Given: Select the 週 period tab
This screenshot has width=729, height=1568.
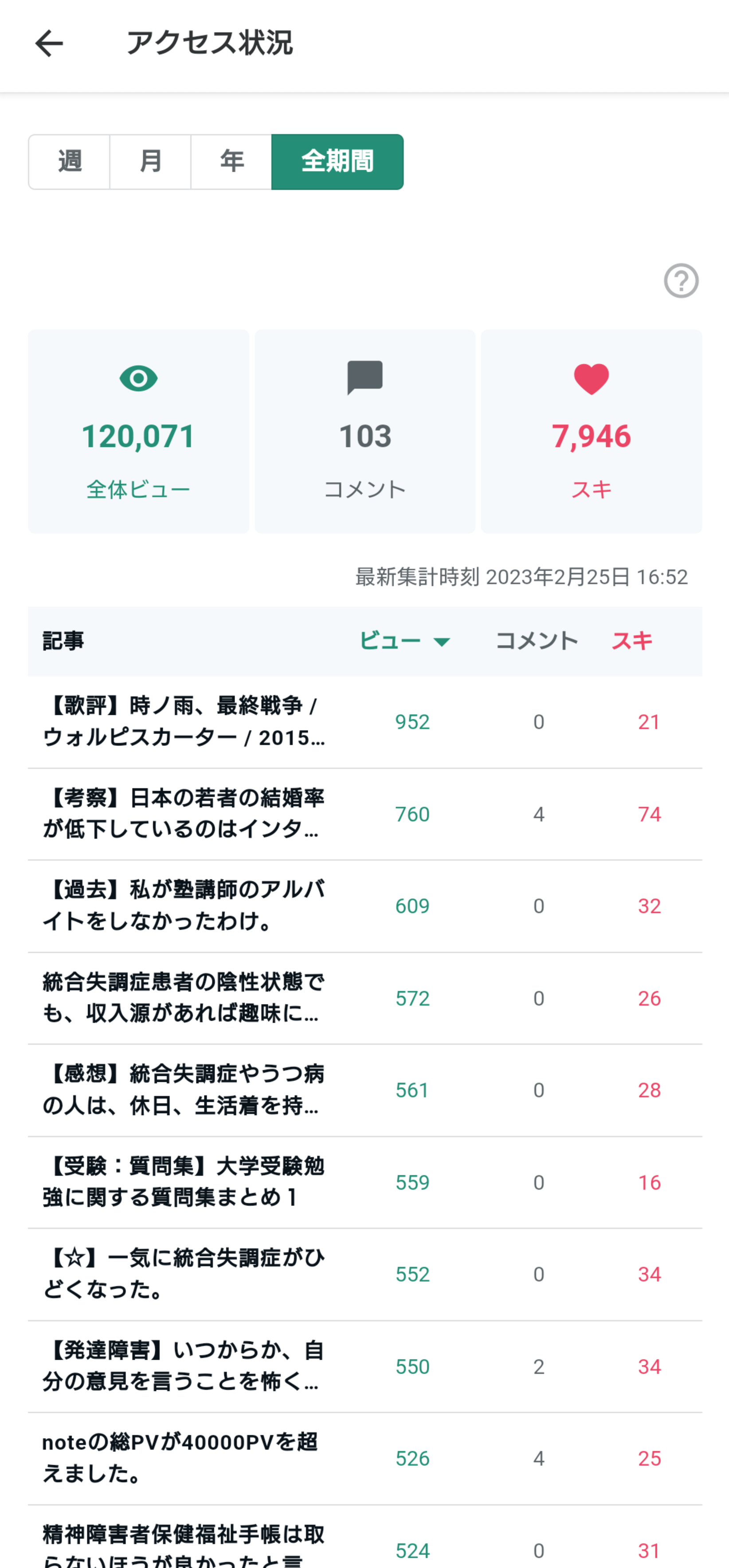Looking at the screenshot, I should point(70,162).
